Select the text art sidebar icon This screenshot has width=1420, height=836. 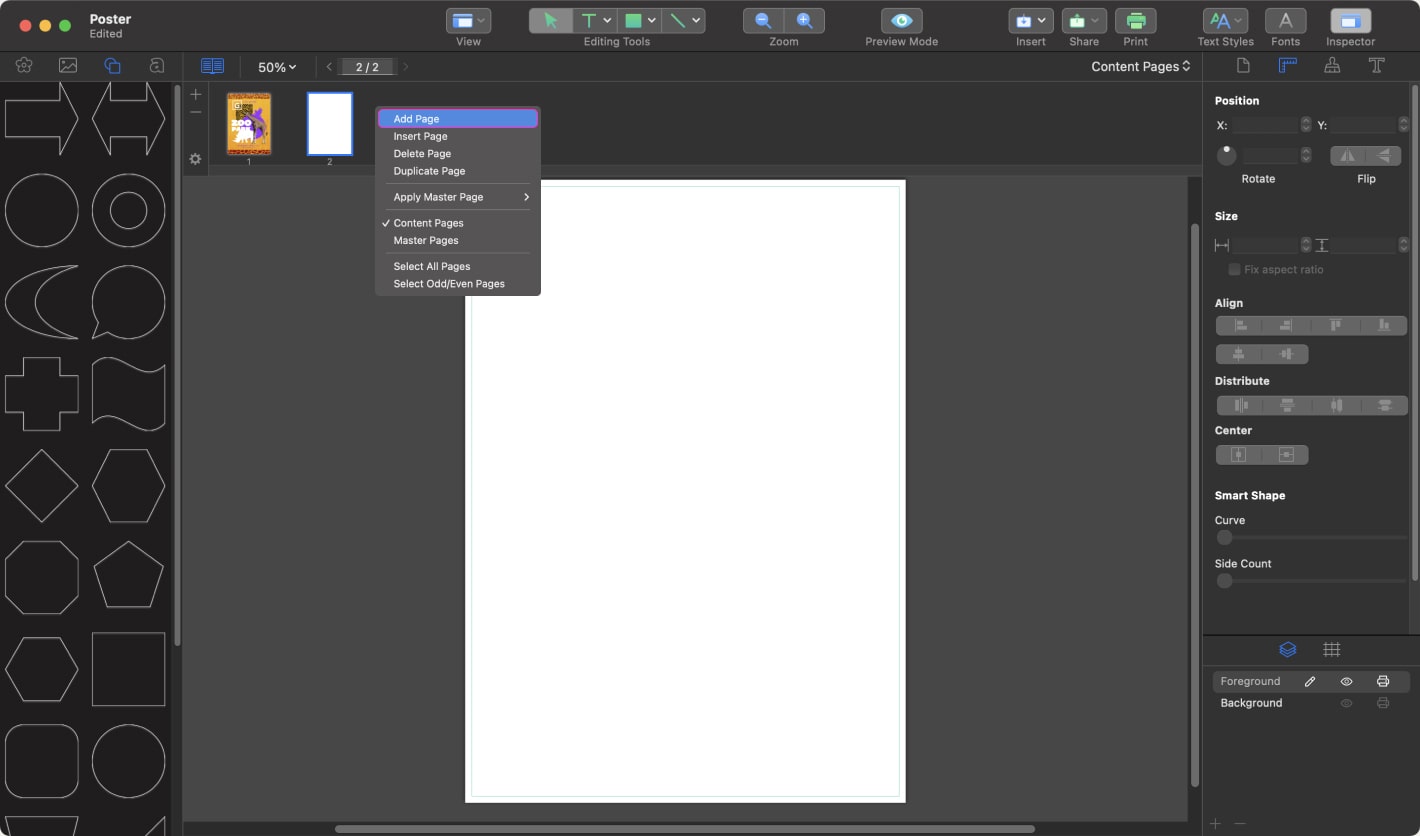tap(156, 65)
